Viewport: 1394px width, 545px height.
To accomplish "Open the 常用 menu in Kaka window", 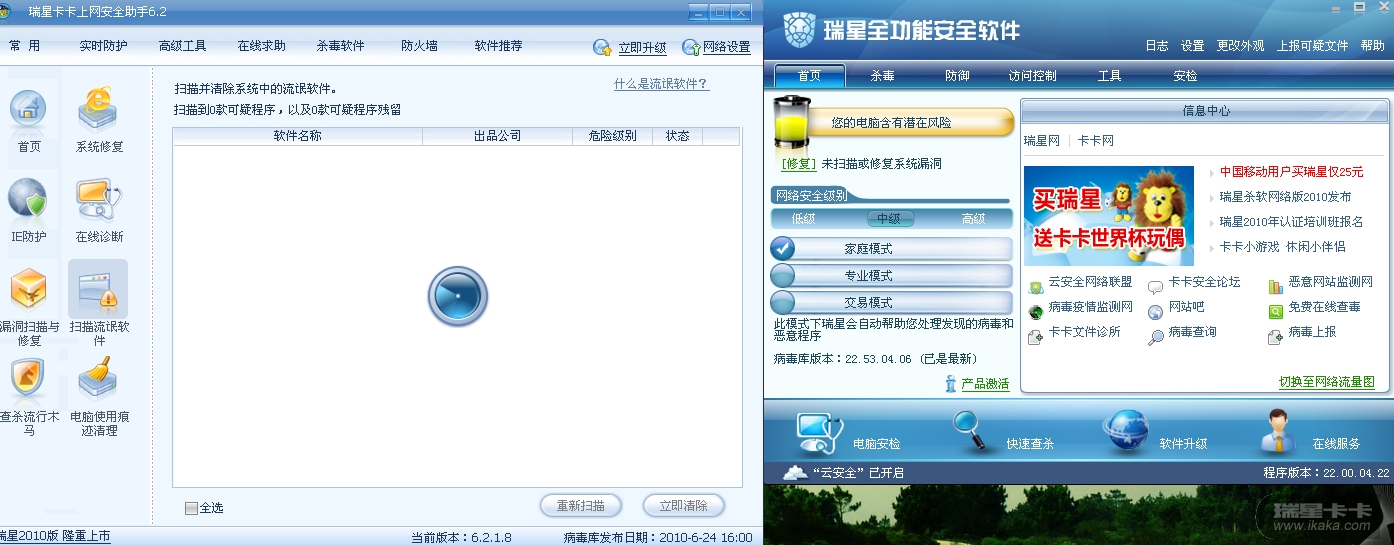I will (25, 46).
